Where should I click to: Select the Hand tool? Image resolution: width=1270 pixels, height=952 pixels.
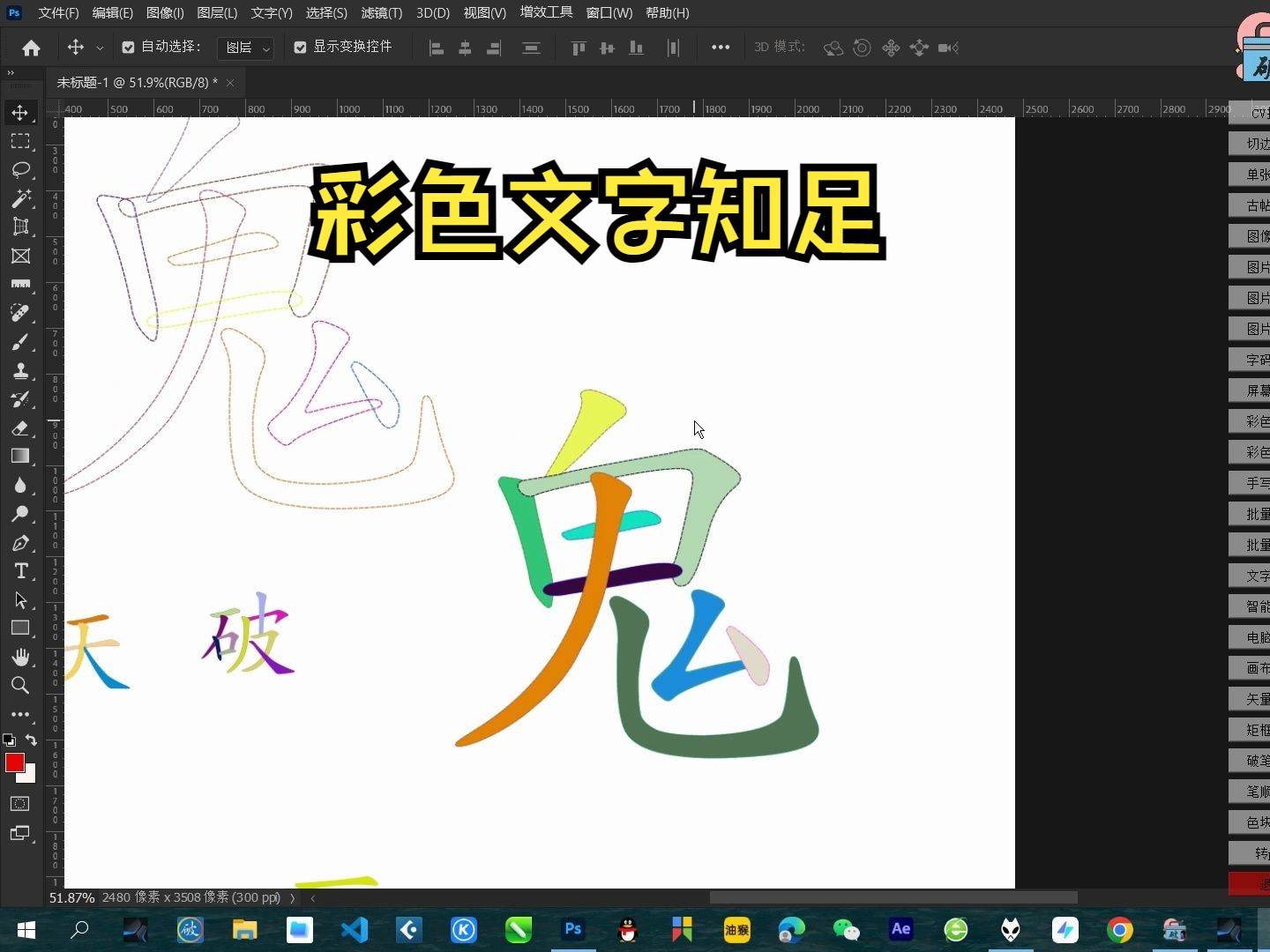20,657
